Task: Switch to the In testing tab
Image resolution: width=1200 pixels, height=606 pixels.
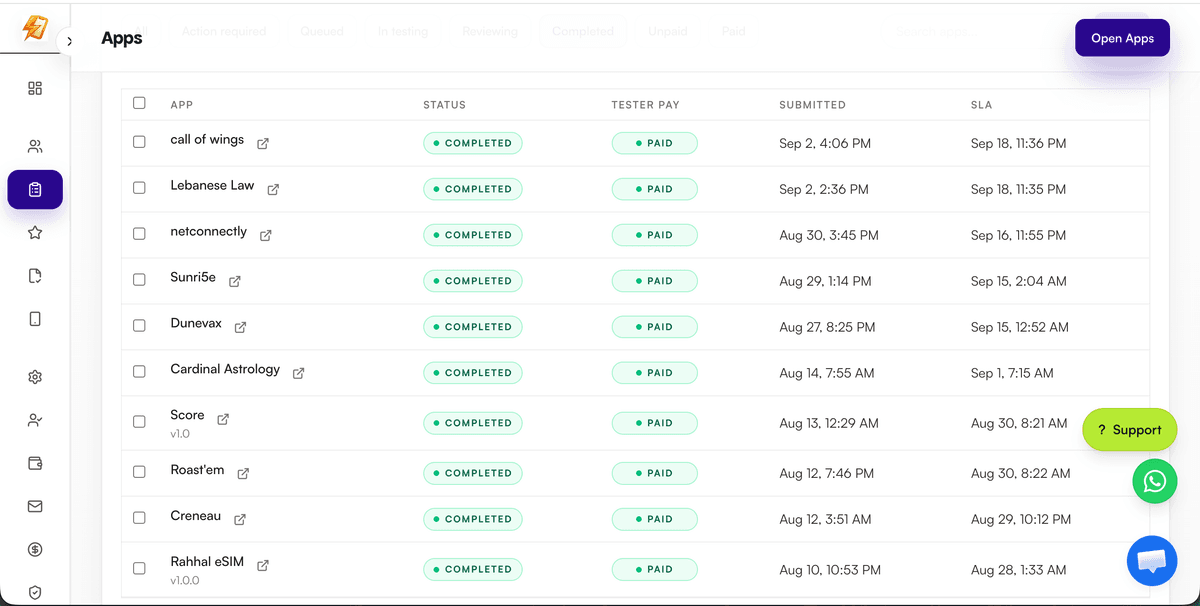Action: click(403, 31)
